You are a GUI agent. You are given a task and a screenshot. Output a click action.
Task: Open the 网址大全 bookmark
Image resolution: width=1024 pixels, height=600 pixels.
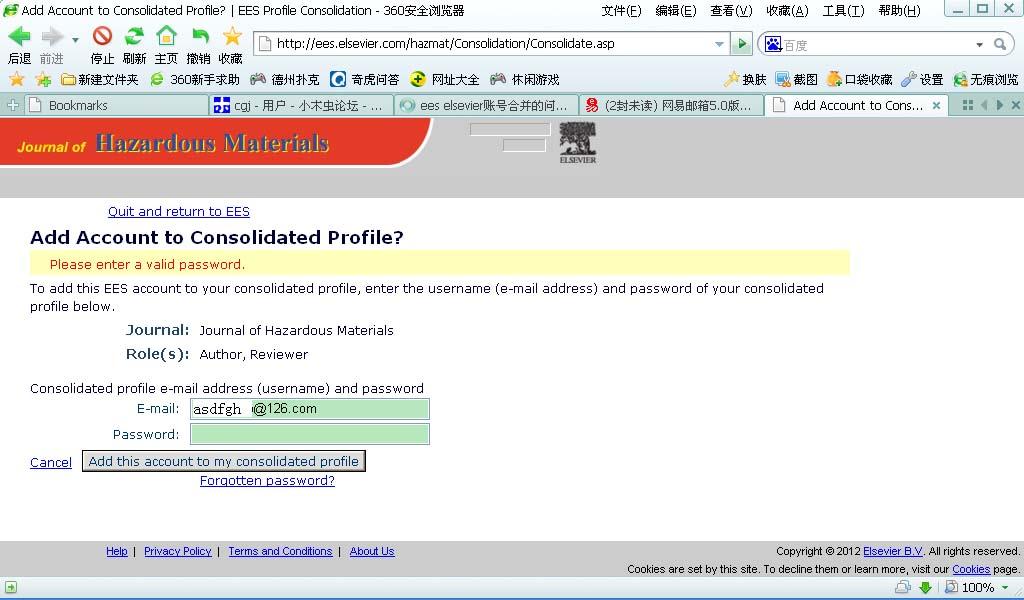click(x=444, y=80)
